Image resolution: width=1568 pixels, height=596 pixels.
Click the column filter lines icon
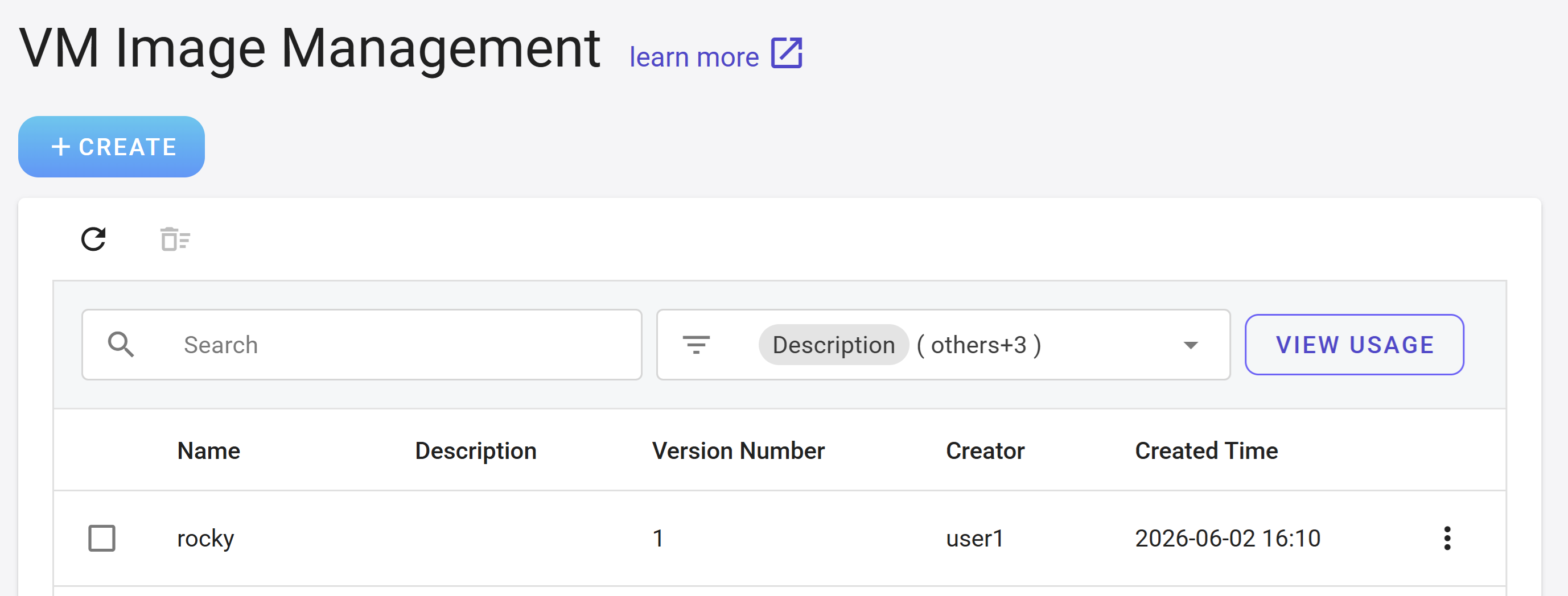[x=696, y=345]
